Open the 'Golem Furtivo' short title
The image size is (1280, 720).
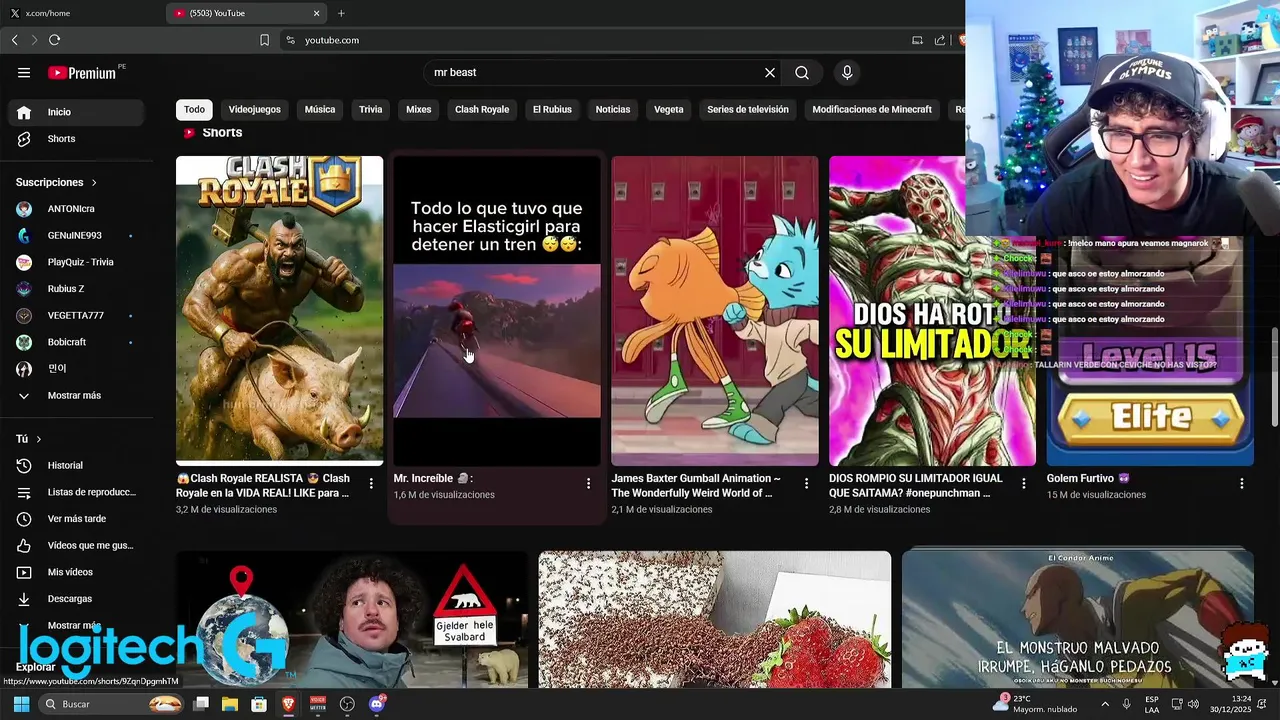[1088, 479]
